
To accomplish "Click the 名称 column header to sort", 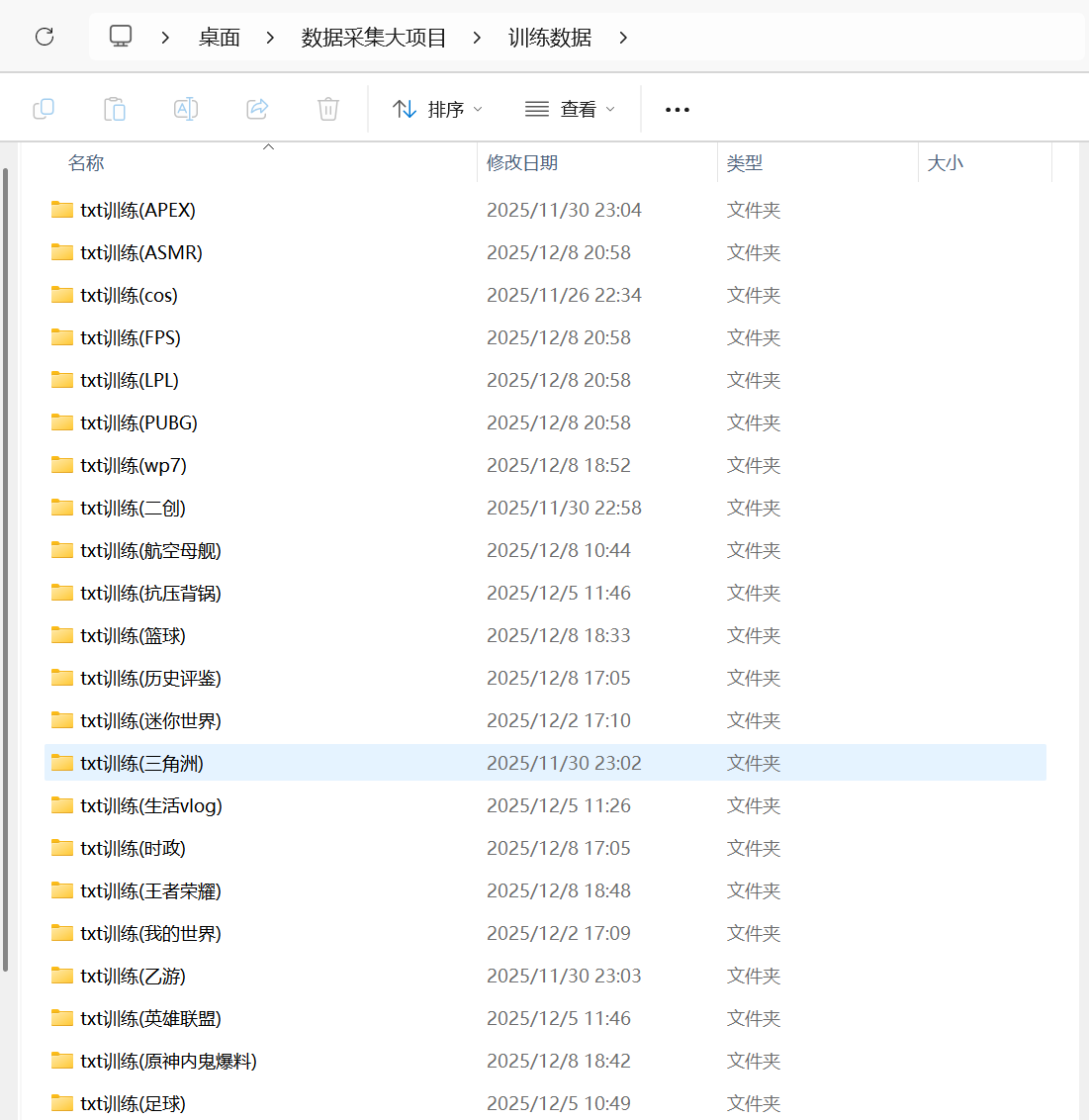I will [x=86, y=162].
